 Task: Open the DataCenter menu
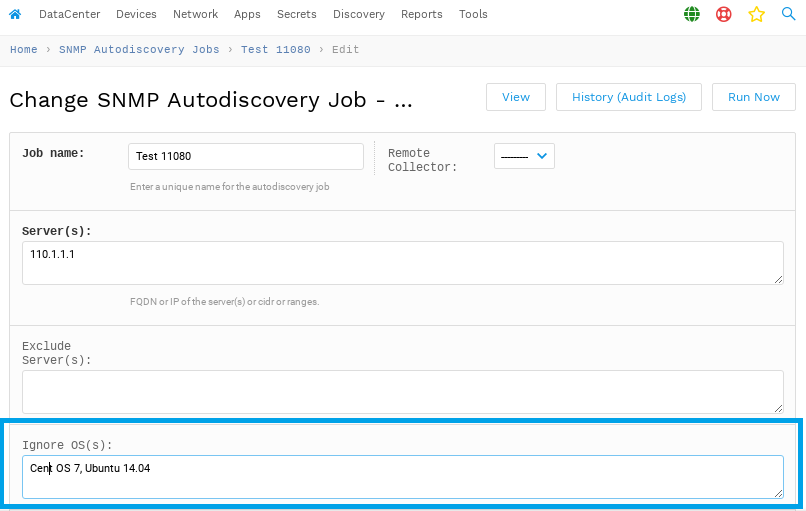70,14
